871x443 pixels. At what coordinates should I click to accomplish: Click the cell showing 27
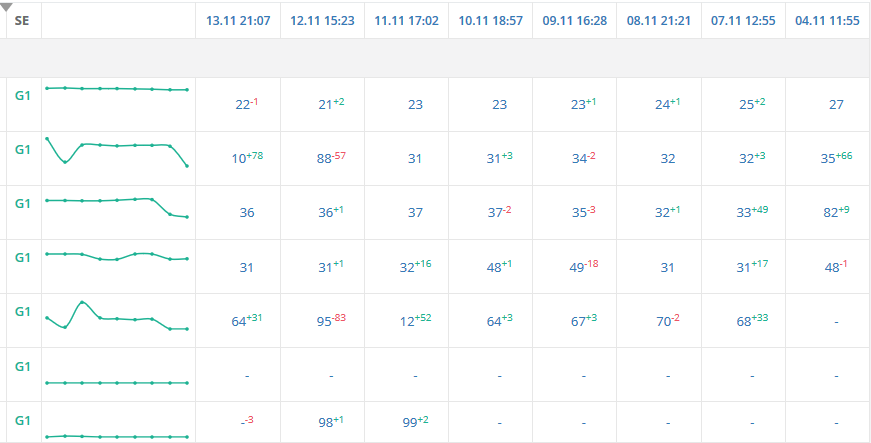click(836, 104)
